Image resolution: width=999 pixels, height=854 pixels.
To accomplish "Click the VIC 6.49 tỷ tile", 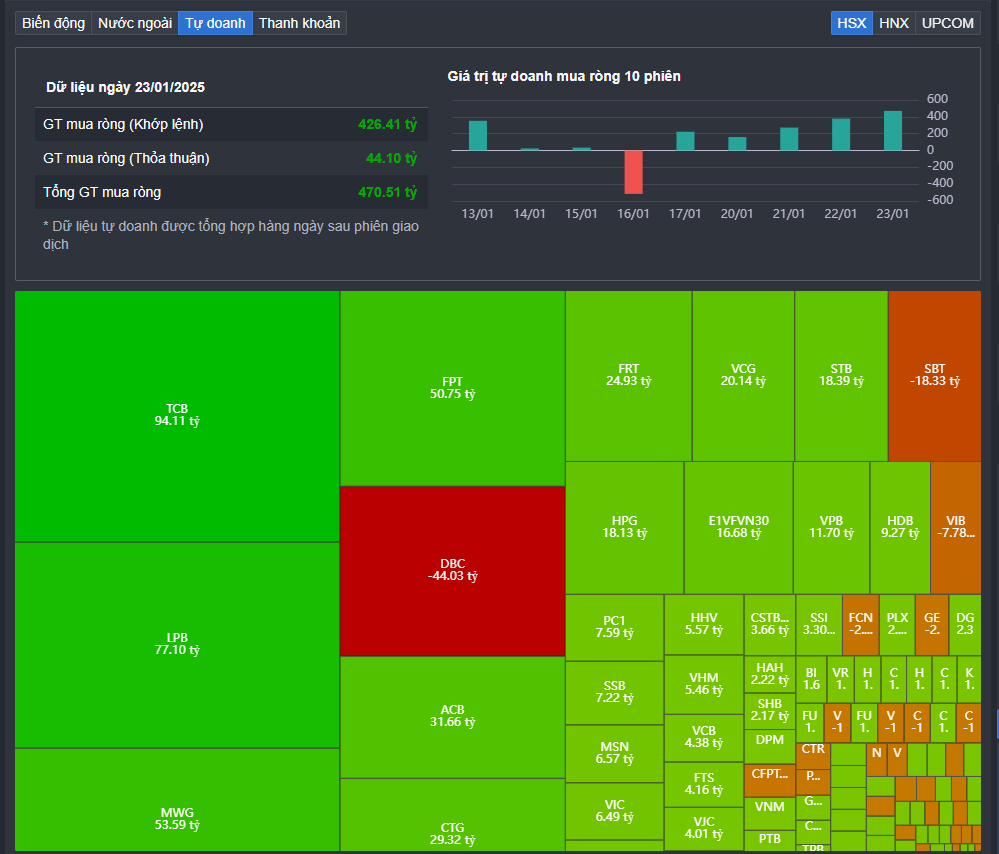I will click(x=614, y=811).
